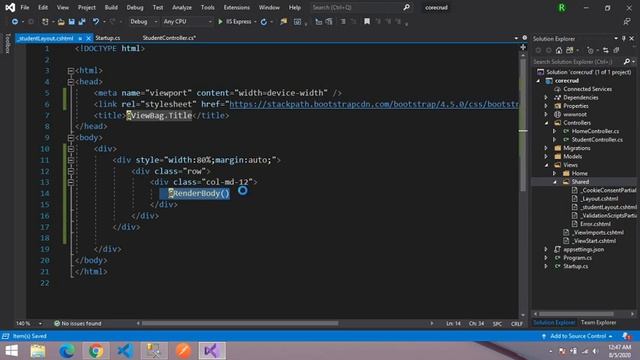
Task: Open Google Chrome from the taskbar
Action: point(96,351)
